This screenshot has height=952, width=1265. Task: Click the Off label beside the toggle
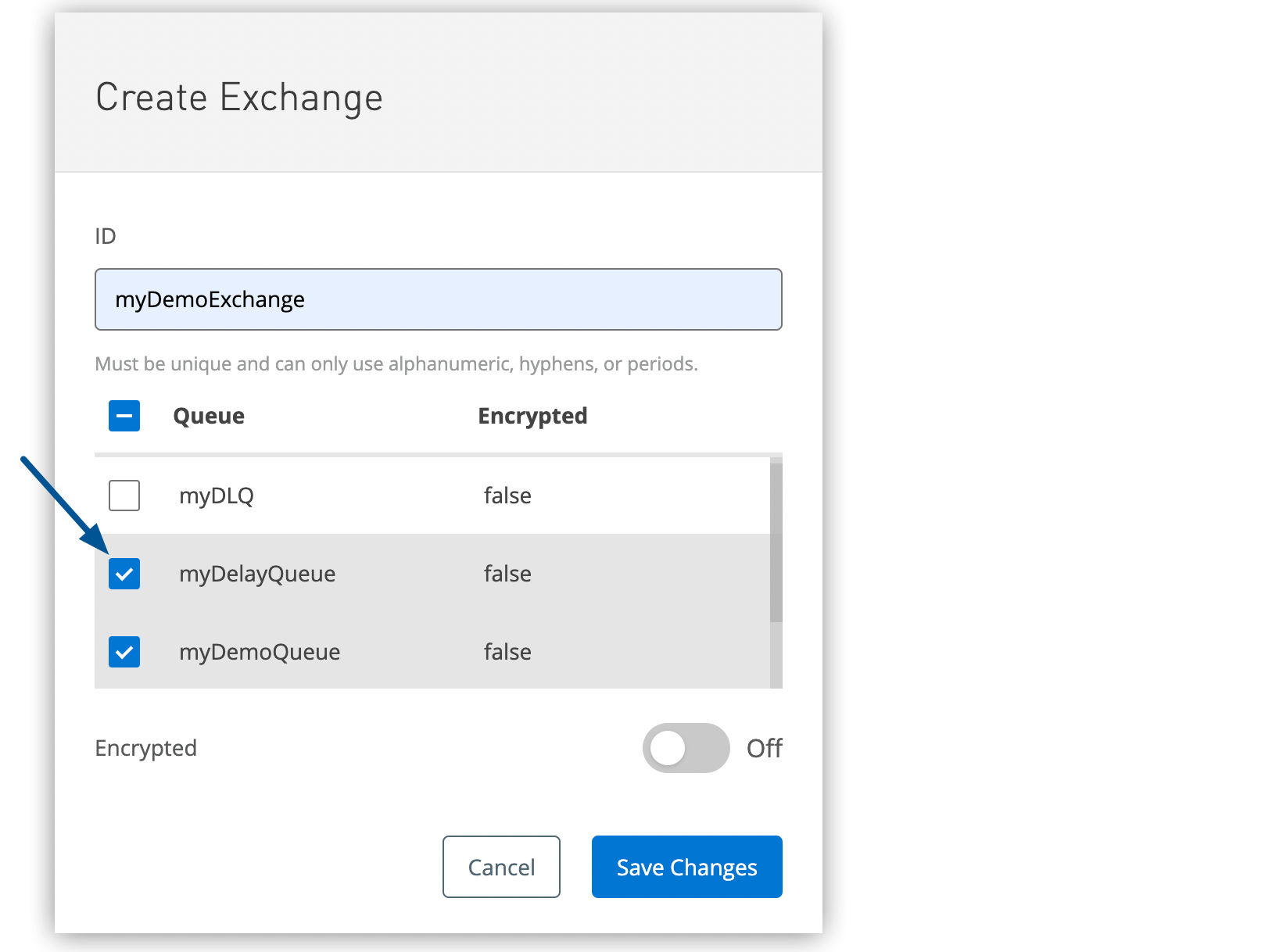[764, 748]
